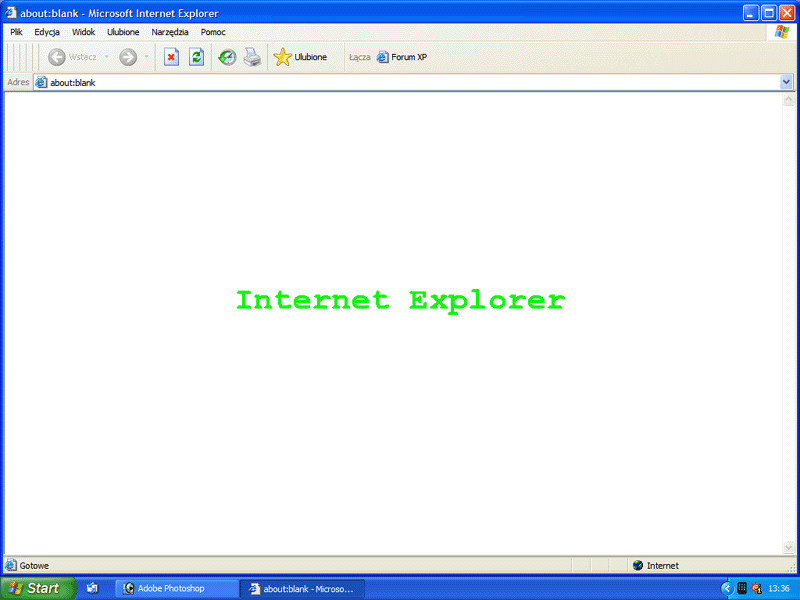Click the Stop loading icon
The image size is (800, 600).
tap(171, 57)
